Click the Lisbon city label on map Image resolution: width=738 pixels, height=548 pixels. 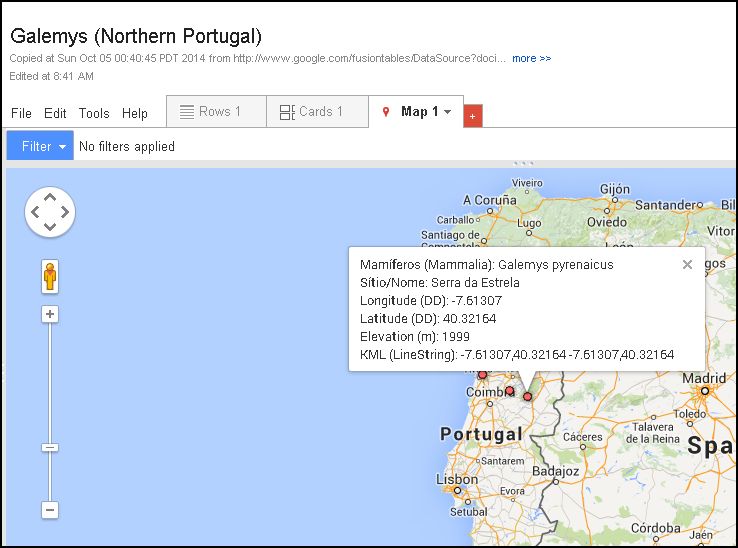(x=457, y=479)
